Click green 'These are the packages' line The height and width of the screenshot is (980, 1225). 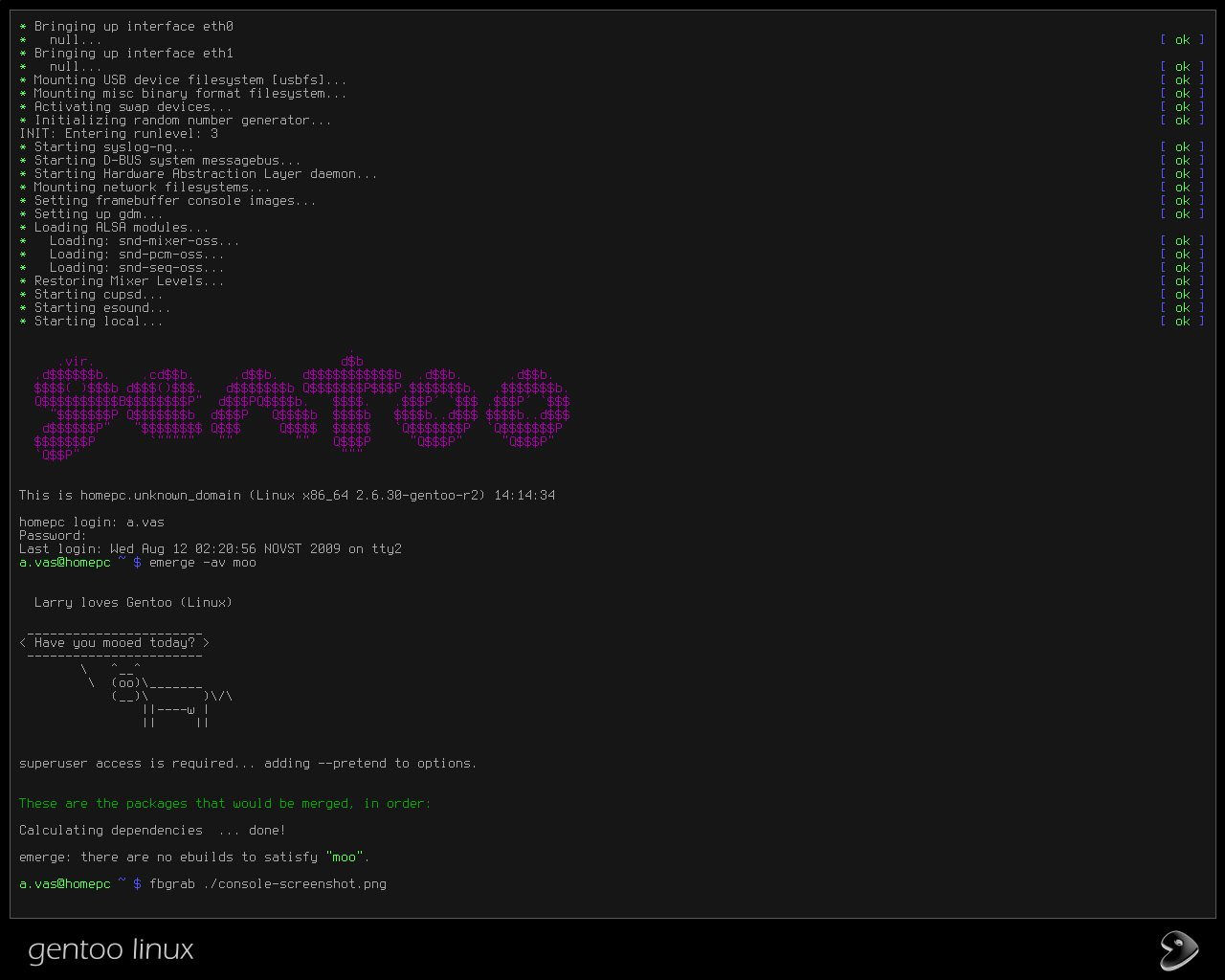click(x=226, y=804)
